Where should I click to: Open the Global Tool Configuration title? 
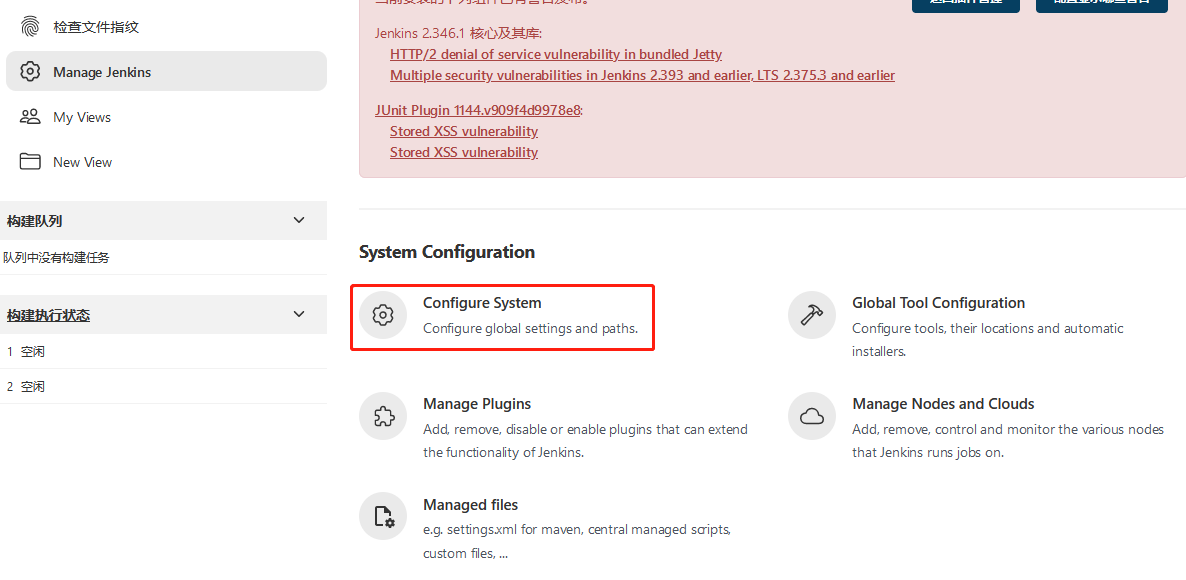[x=939, y=302]
